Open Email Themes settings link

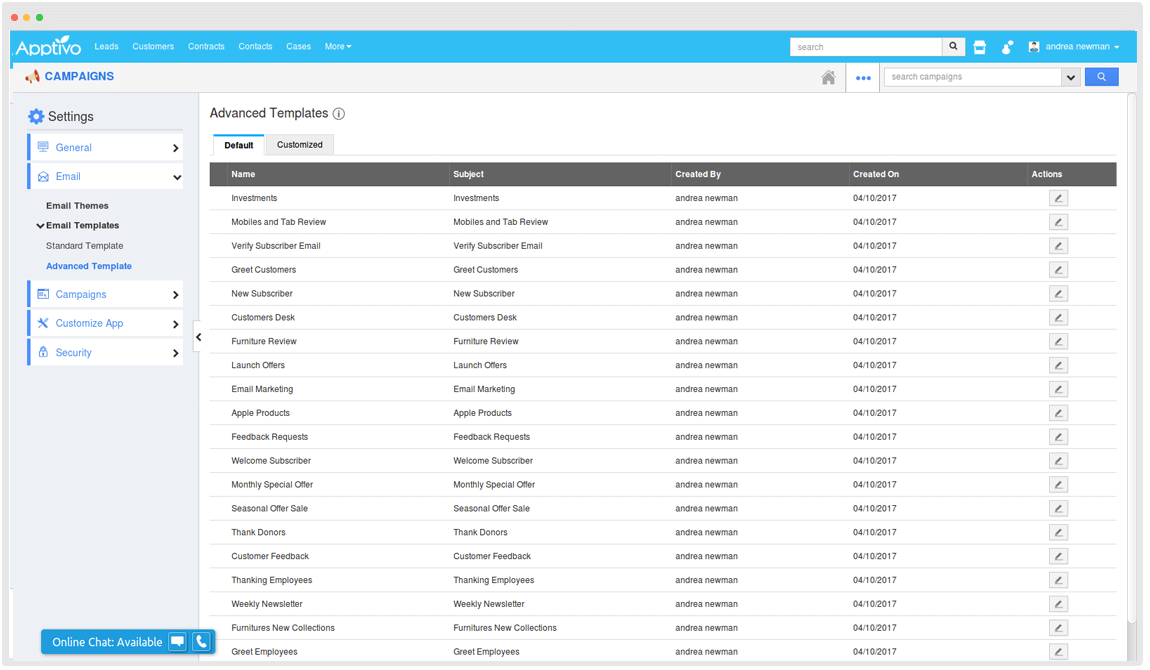pyautogui.click(x=77, y=206)
